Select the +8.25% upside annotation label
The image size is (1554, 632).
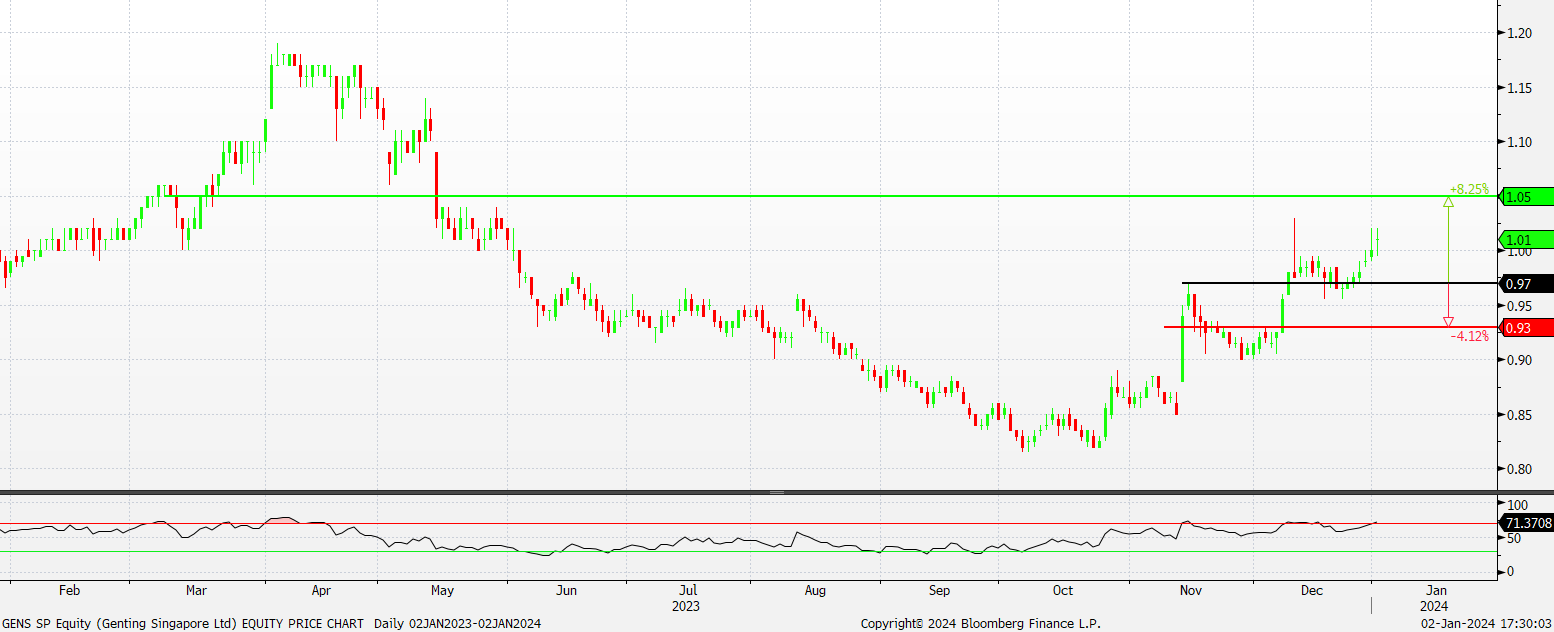click(1468, 189)
